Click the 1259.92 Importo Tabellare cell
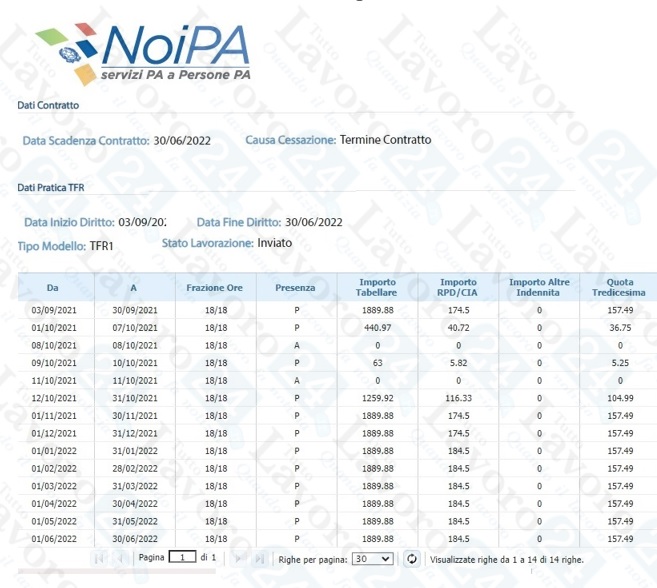The height and width of the screenshot is (588, 657). click(x=378, y=398)
